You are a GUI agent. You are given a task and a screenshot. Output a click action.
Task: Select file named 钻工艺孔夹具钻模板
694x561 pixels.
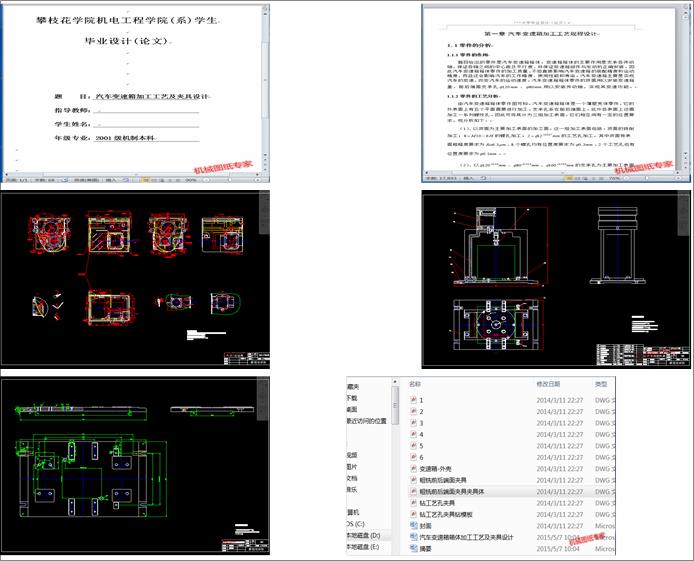coord(446,515)
